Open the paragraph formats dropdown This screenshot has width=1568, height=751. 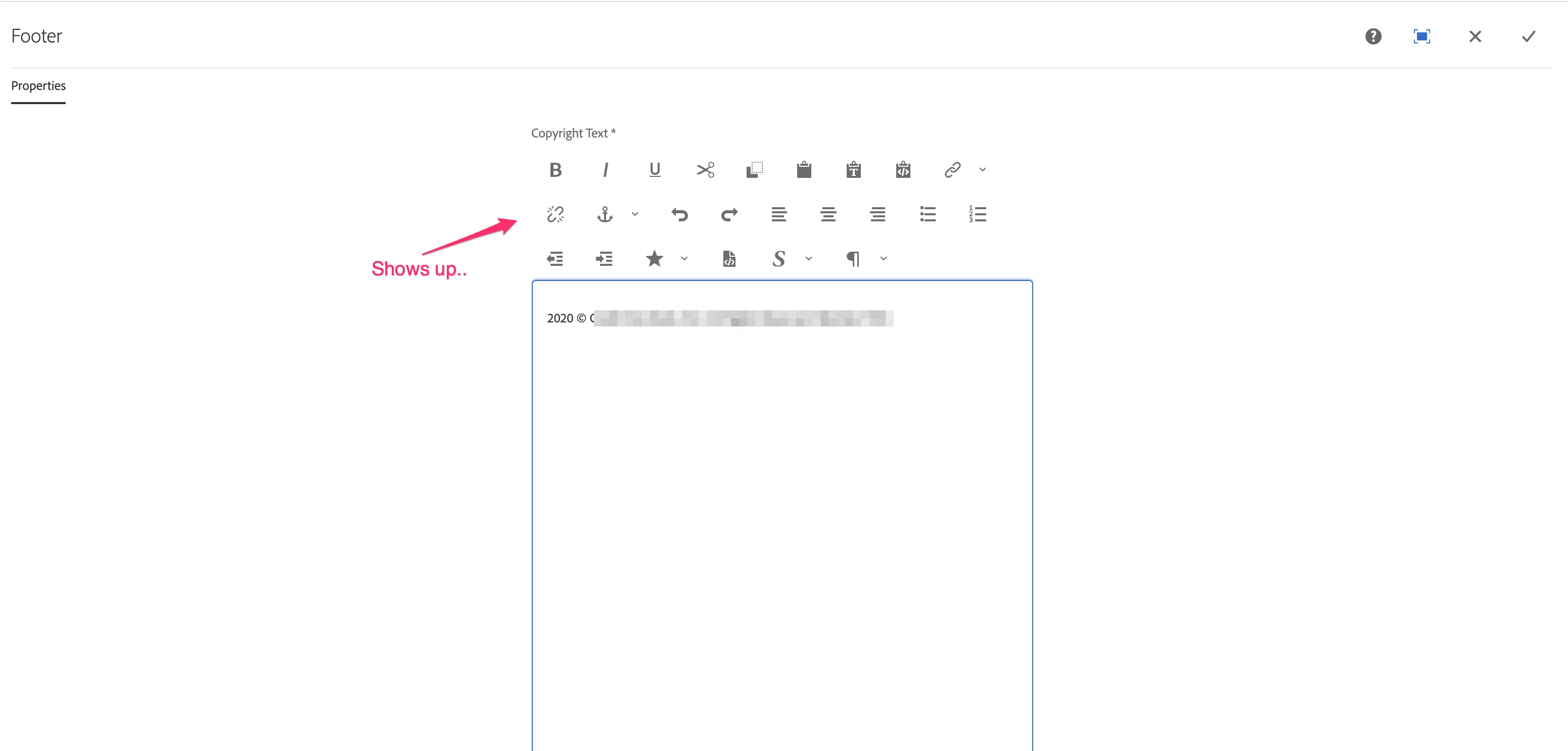(883, 259)
